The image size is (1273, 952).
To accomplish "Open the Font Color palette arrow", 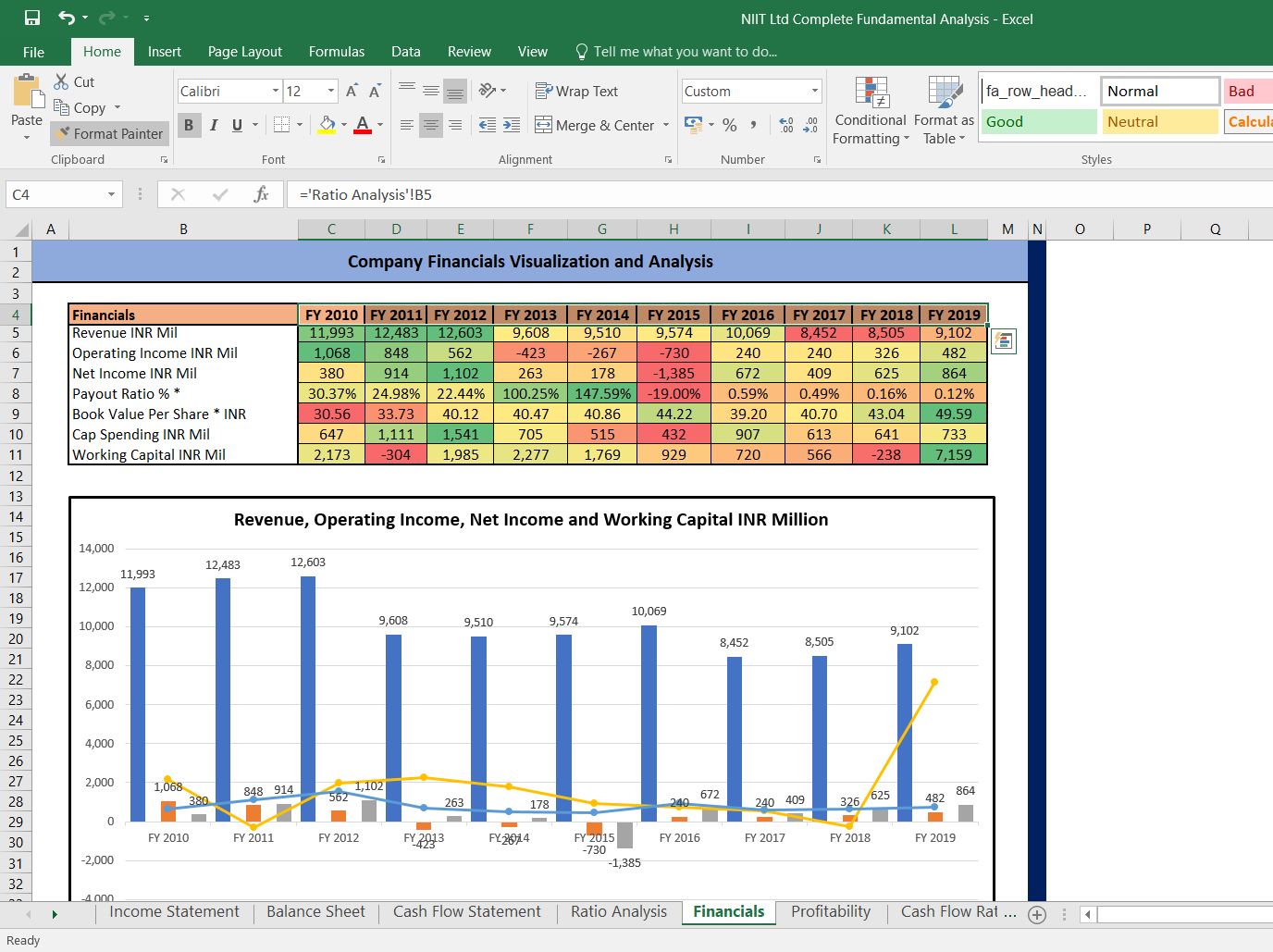I will pyautogui.click(x=380, y=125).
